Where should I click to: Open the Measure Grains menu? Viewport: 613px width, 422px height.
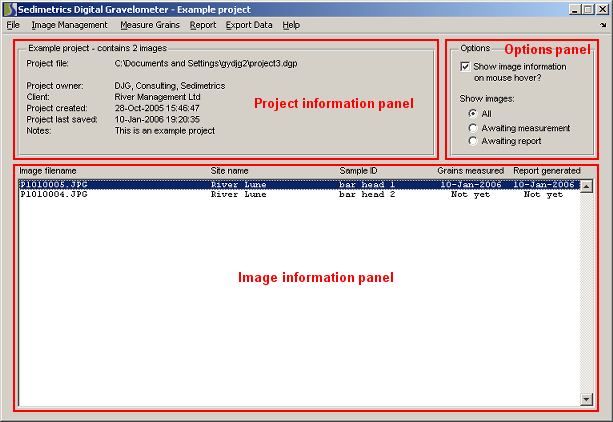point(150,25)
